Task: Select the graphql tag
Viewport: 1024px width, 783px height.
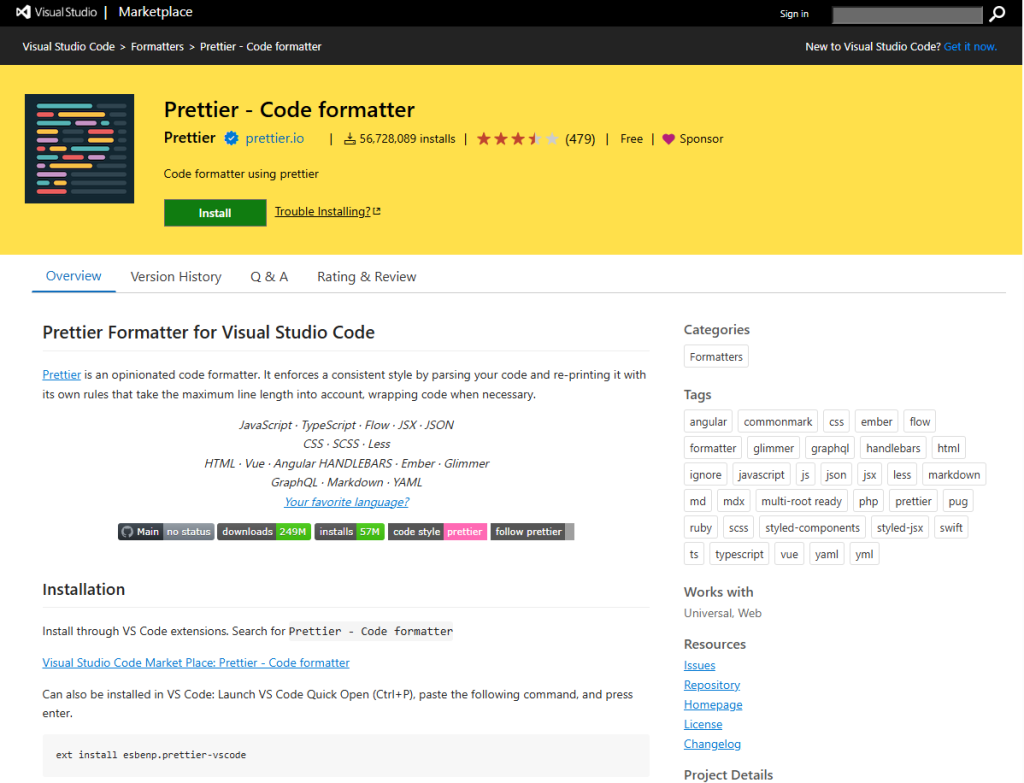Action: [830, 448]
